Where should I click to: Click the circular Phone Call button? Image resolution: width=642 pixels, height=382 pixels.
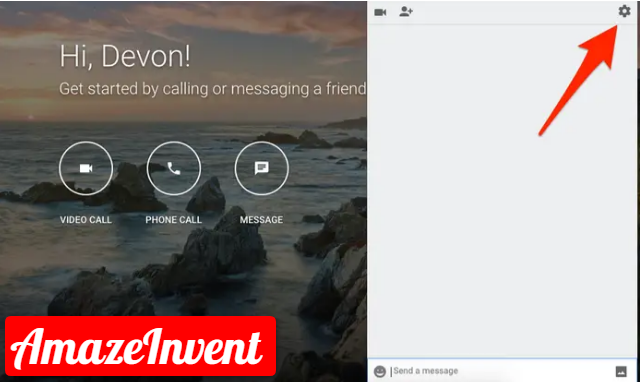click(174, 168)
